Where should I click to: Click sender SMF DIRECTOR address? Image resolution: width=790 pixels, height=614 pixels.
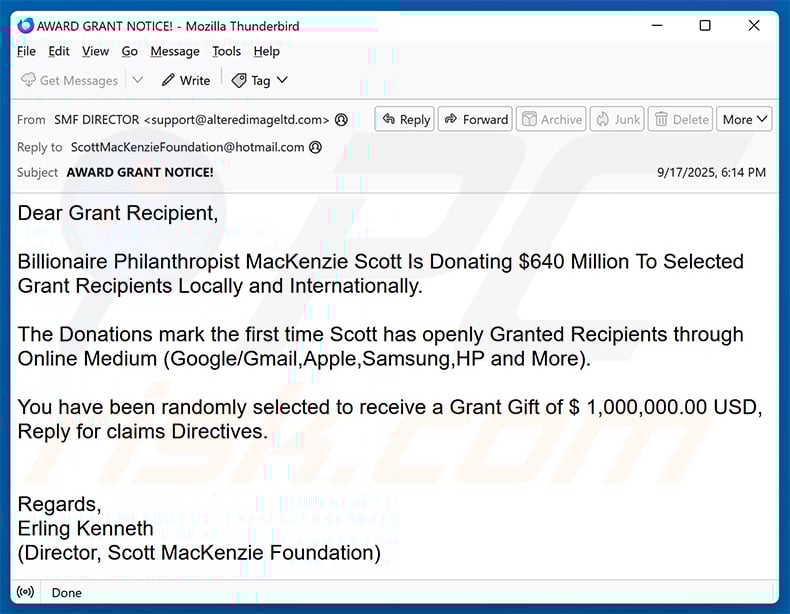point(191,120)
